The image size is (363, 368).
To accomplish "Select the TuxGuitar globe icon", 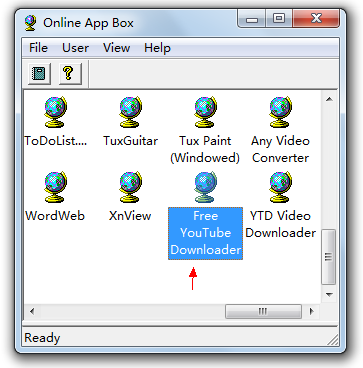I will tap(130, 112).
